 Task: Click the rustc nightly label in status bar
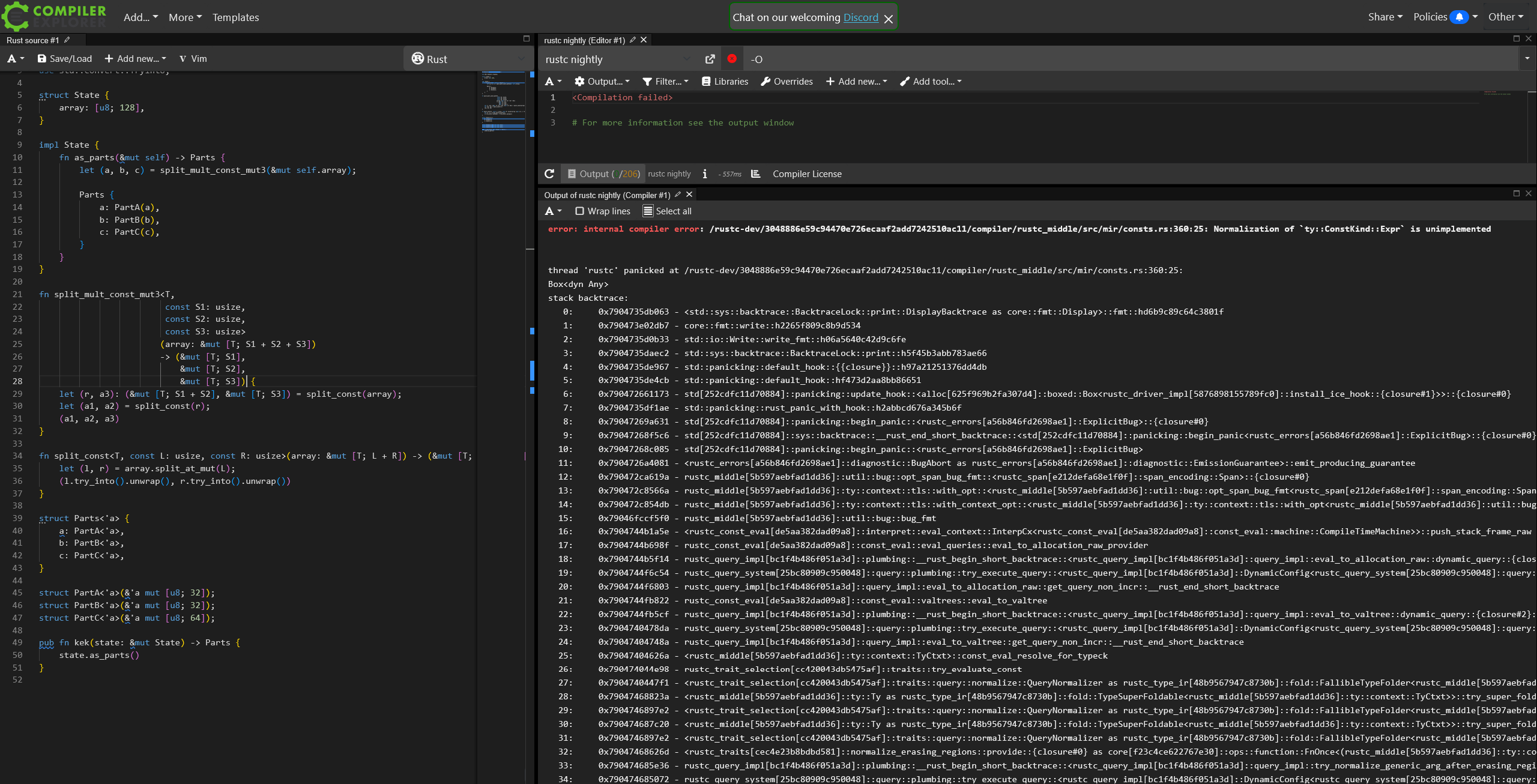coord(669,173)
